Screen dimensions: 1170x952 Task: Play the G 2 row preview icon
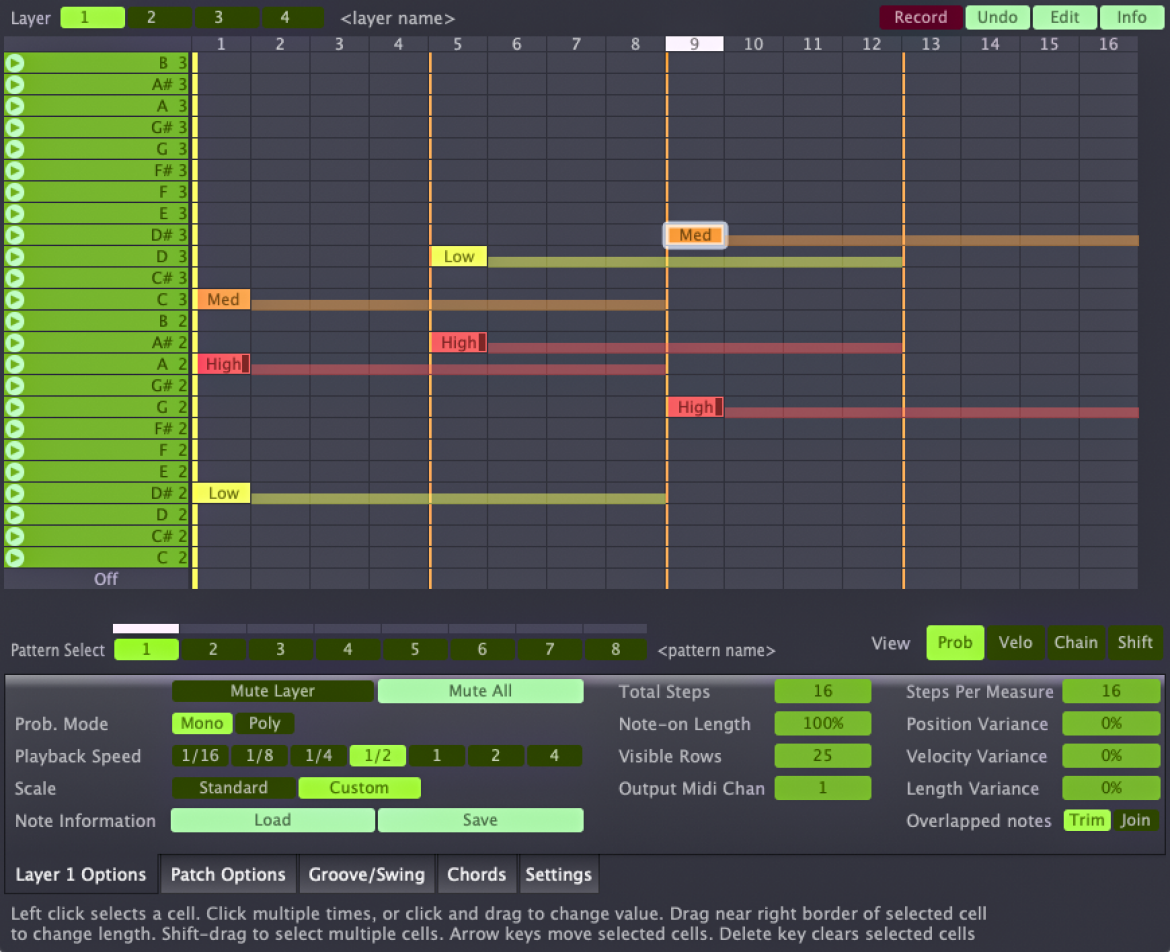coord(14,407)
